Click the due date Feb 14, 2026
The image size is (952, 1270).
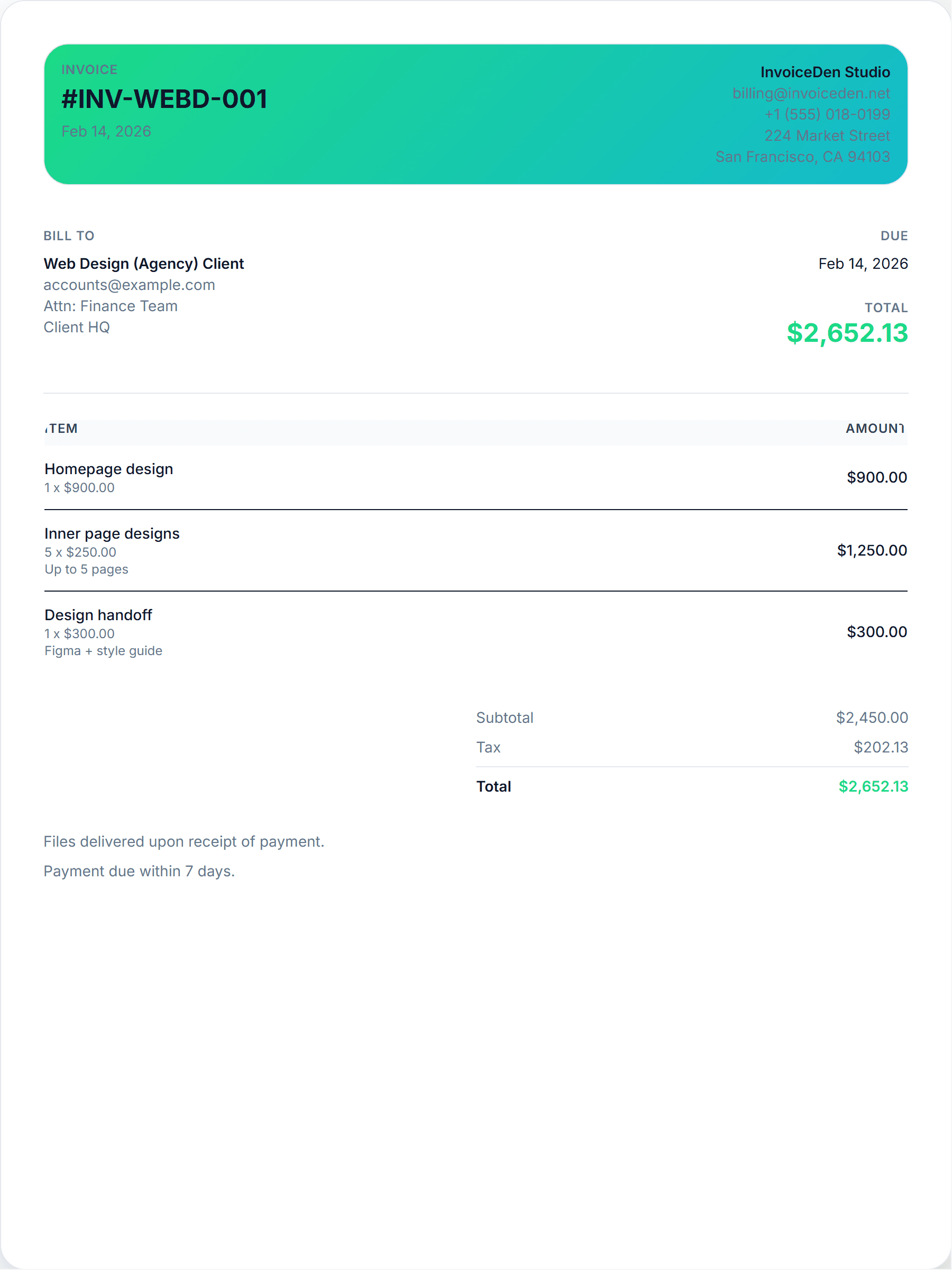[863, 264]
